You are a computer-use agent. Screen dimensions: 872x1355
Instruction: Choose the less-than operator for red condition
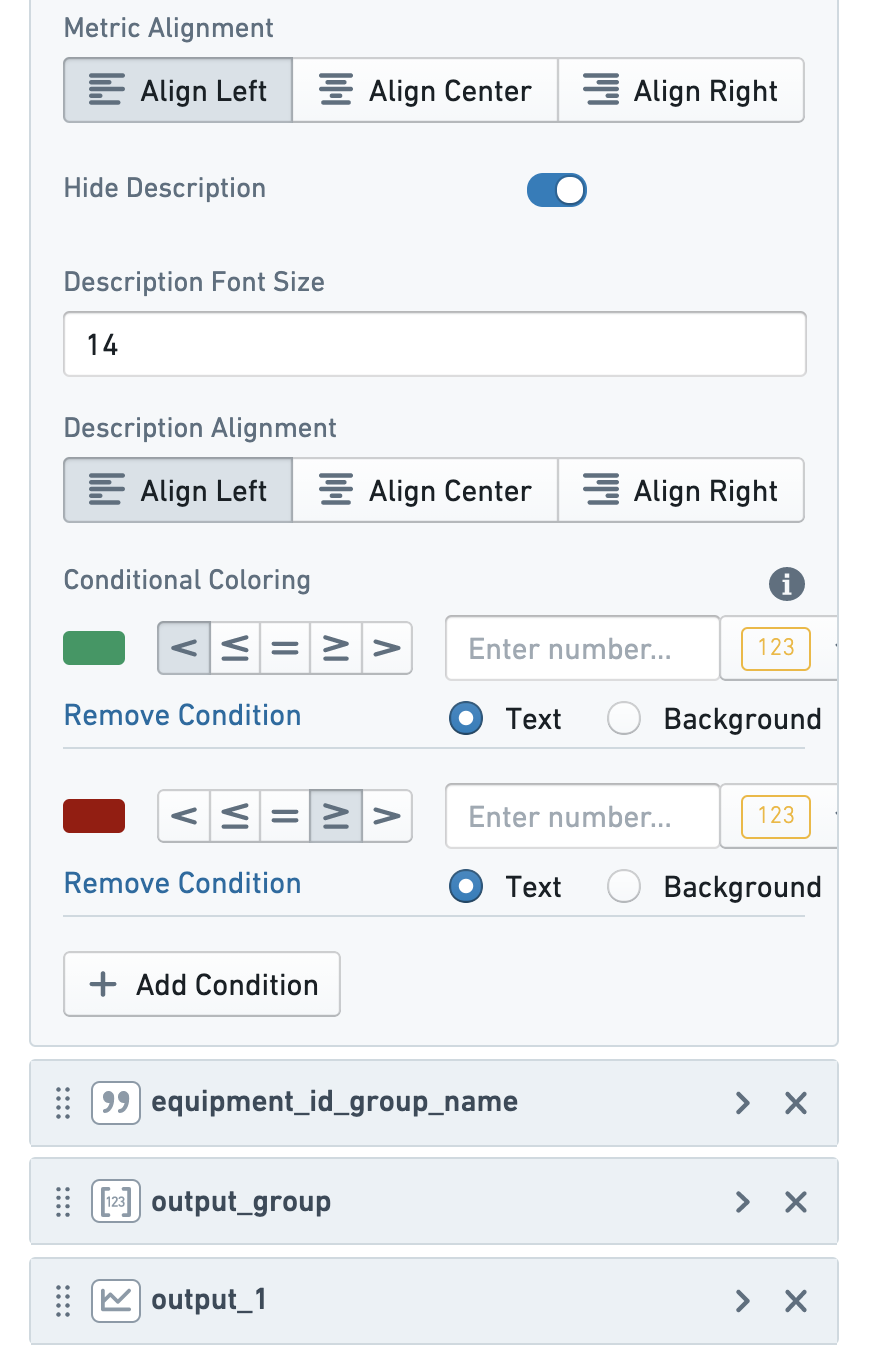[184, 816]
